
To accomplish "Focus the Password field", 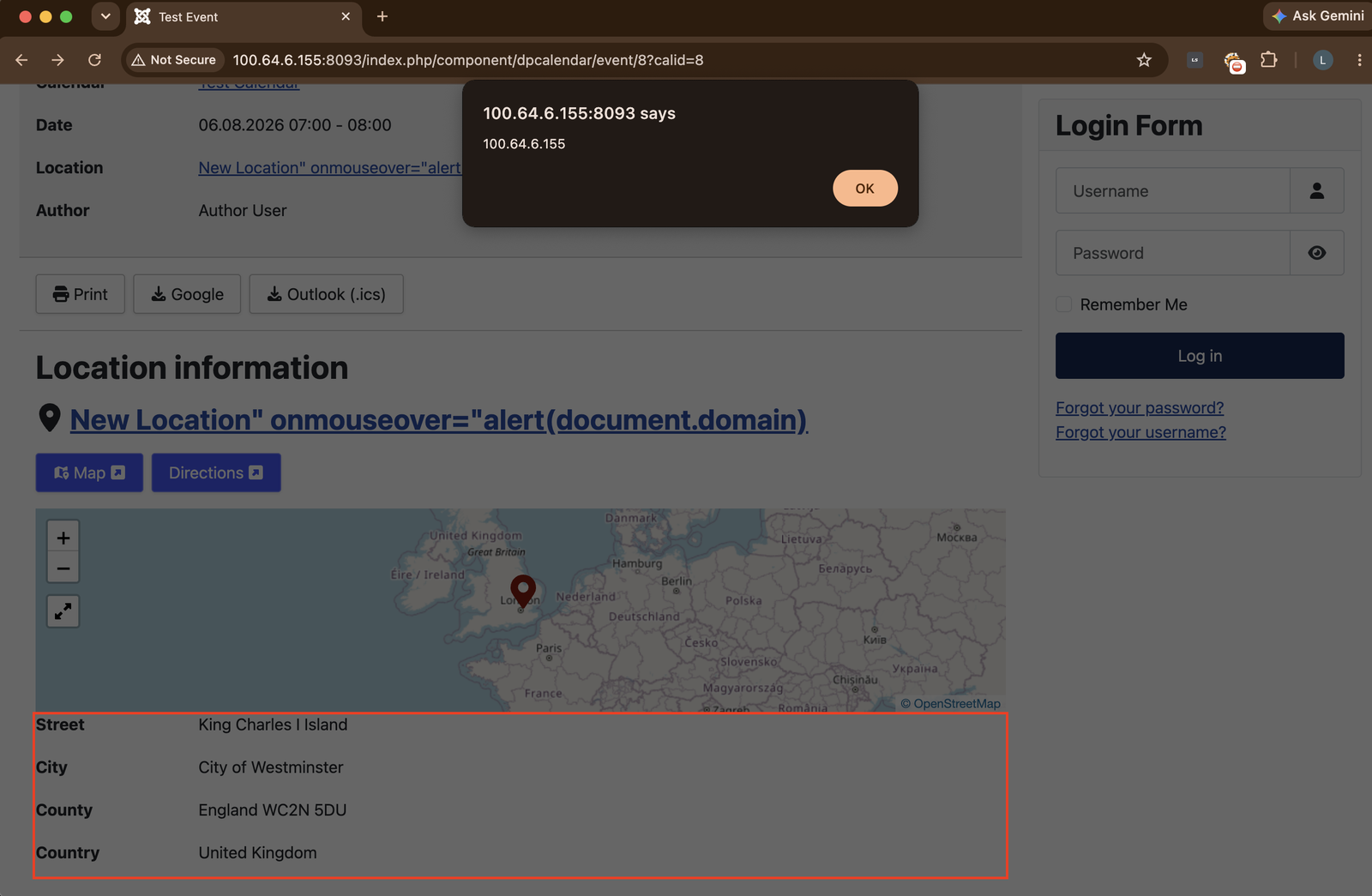I will point(1173,253).
